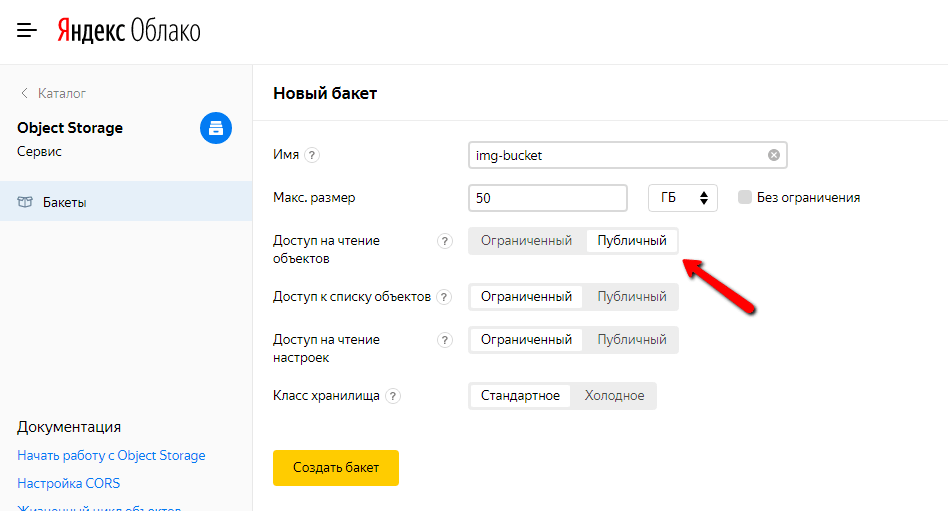This screenshot has width=948, height=511.
Task: Show help for Доступ на чтение настроек
Action: click(x=445, y=340)
